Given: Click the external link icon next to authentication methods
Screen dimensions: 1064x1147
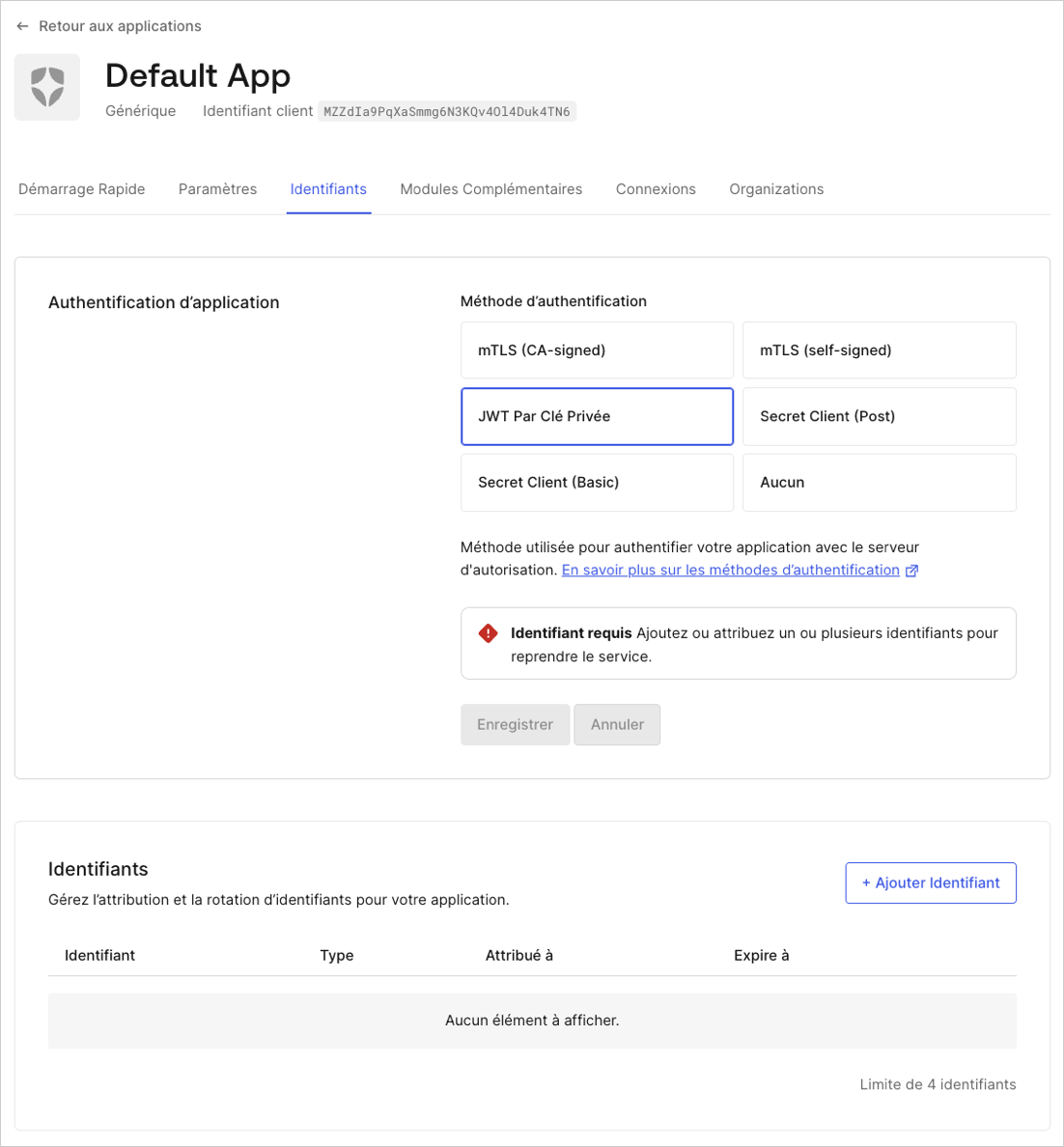Looking at the screenshot, I should coord(911,571).
